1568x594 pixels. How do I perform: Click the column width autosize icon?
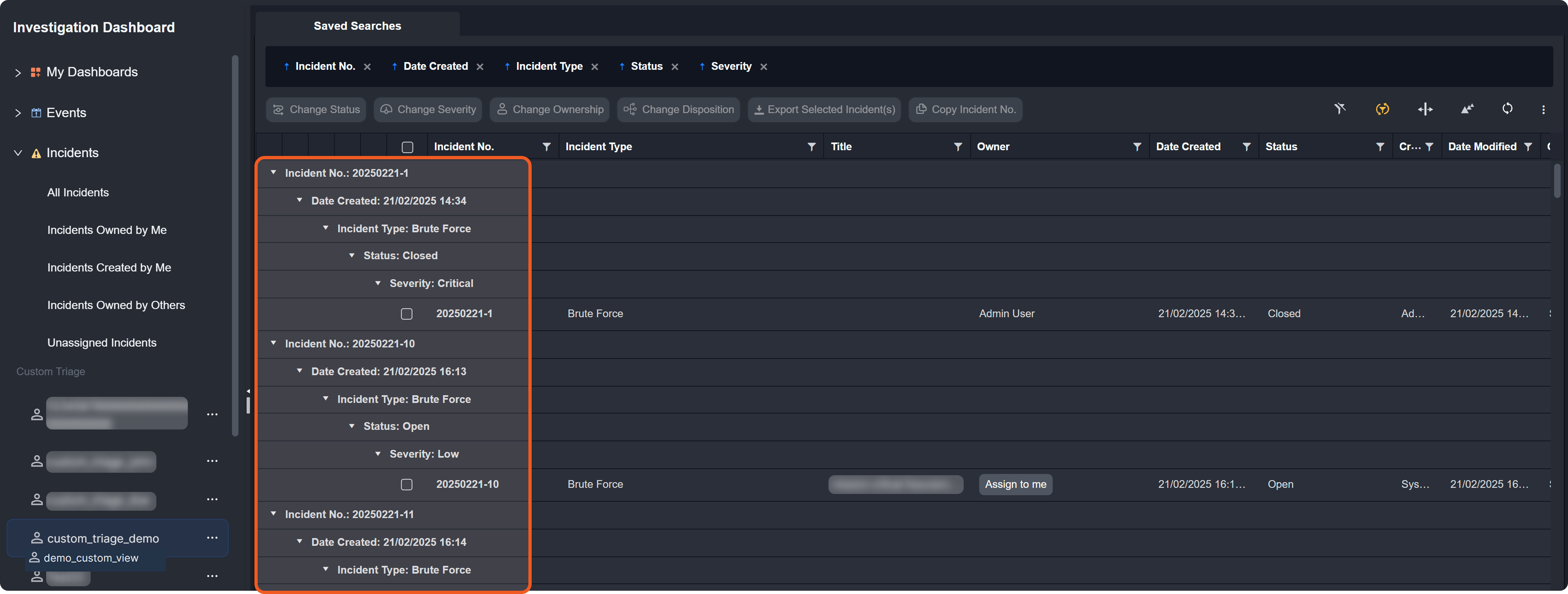click(x=1425, y=109)
